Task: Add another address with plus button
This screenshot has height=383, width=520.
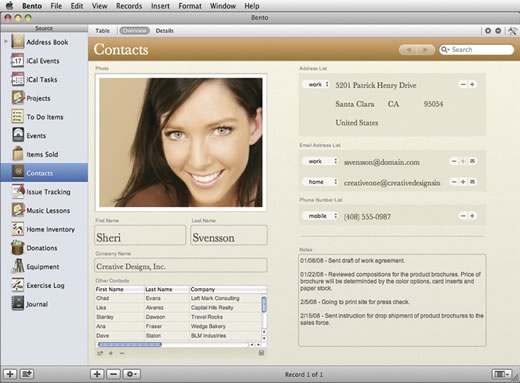Action: coord(472,84)
